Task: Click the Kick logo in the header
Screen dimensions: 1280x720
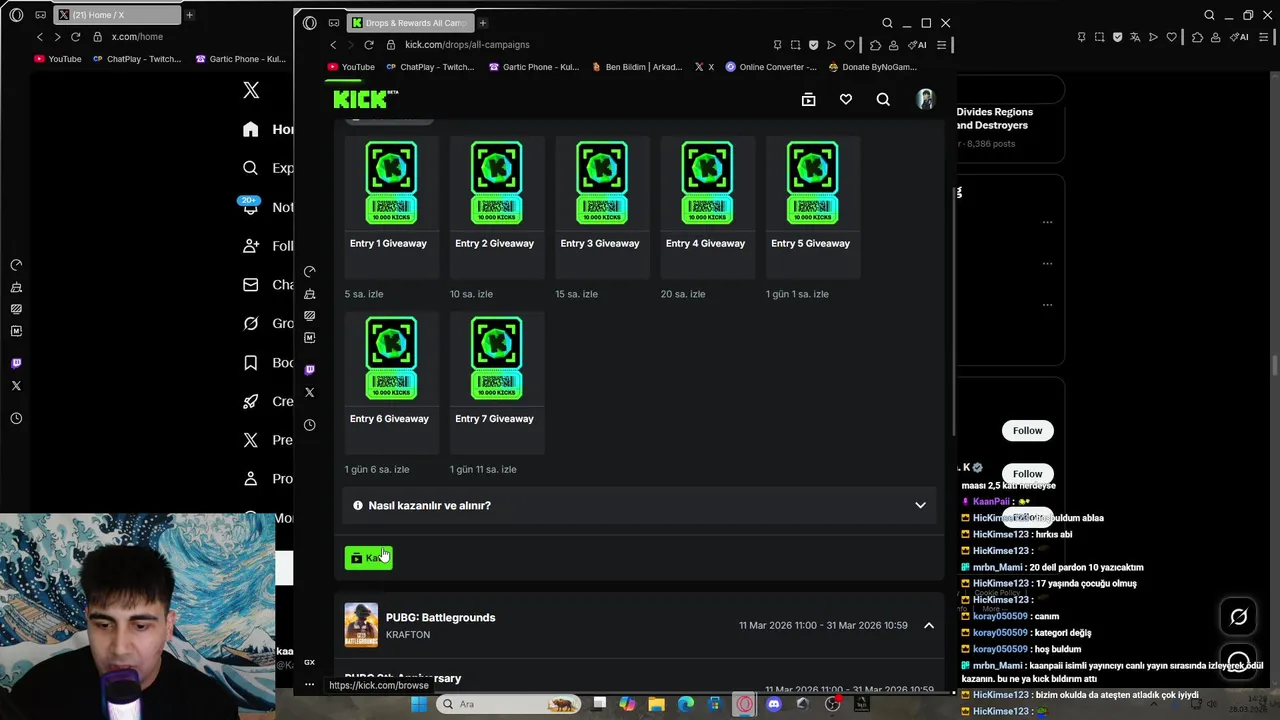Action: coord(365,99)
